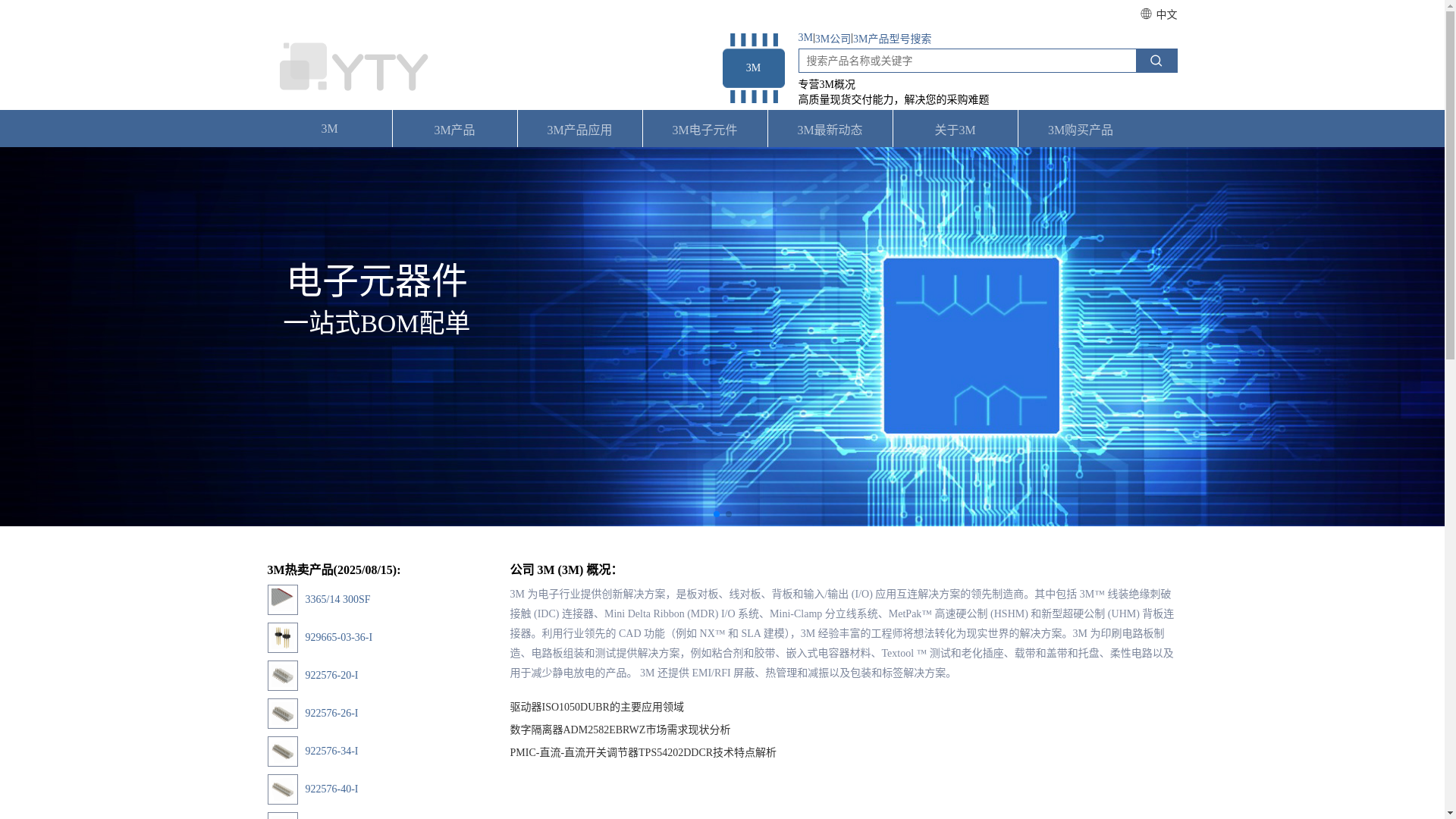
Task: Open product link 922576-40-I
Action: point(331,789)
